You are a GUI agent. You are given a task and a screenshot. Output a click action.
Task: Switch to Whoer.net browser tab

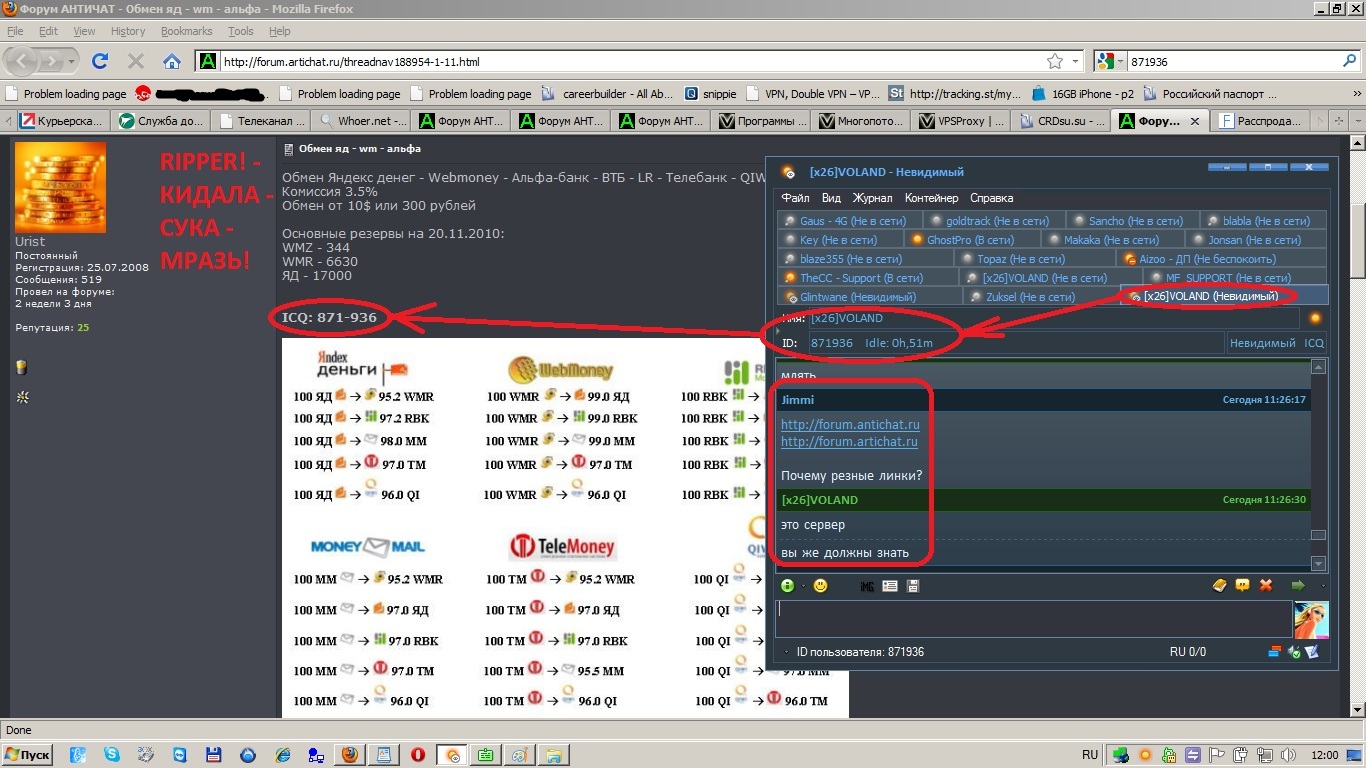(361, 121)
